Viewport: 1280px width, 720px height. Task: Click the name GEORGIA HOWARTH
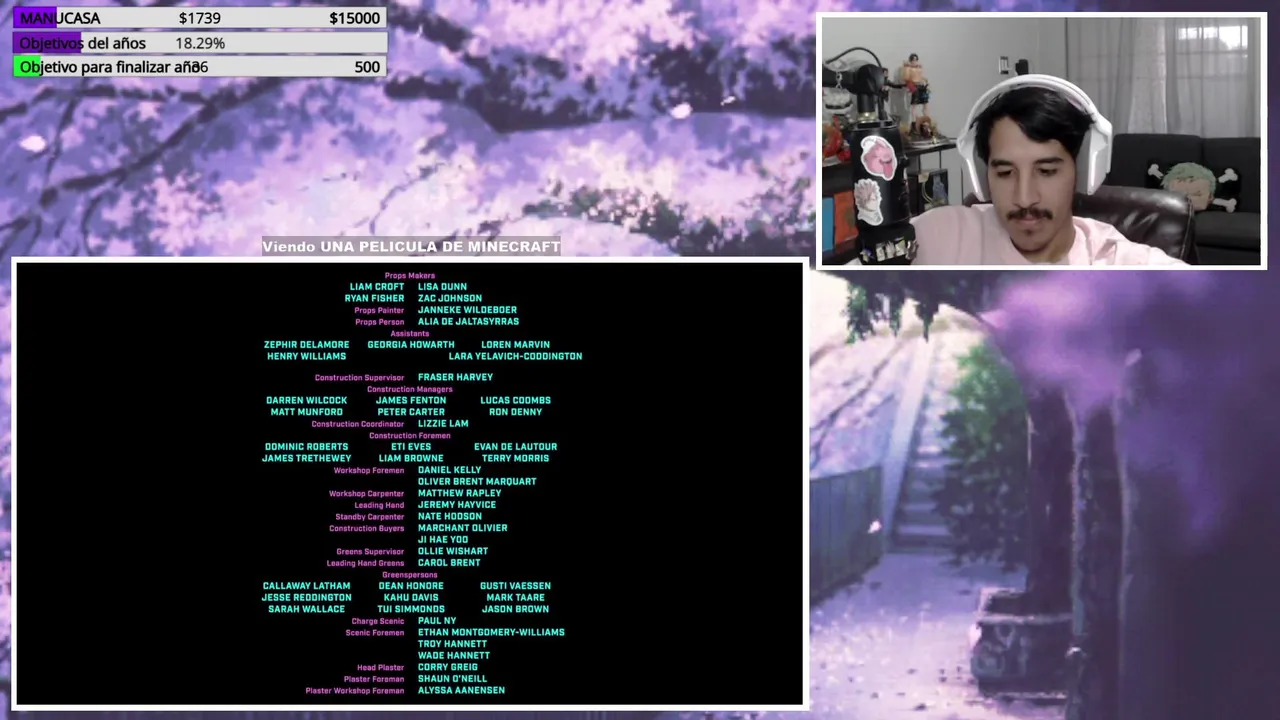click(411, 345)
